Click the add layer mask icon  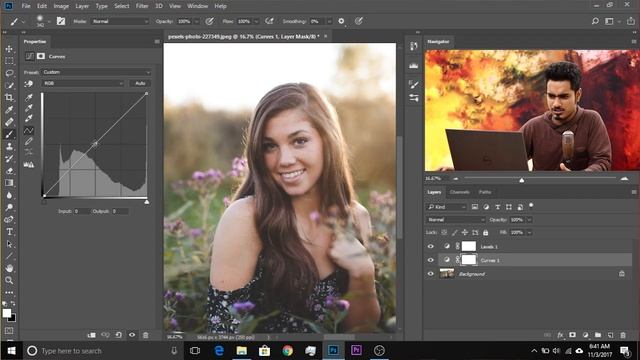click(x=572, y=335)
